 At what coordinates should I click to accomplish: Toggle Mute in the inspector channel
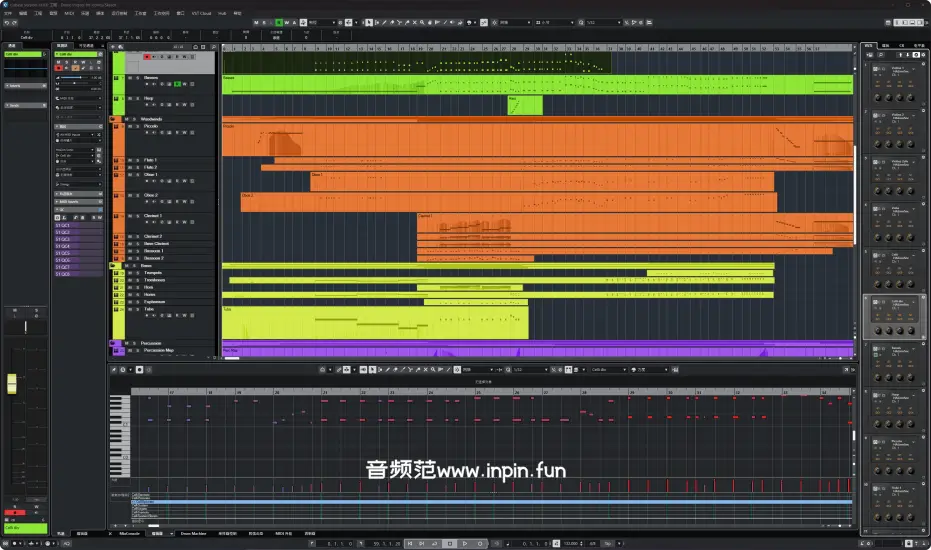click(59, 60)
